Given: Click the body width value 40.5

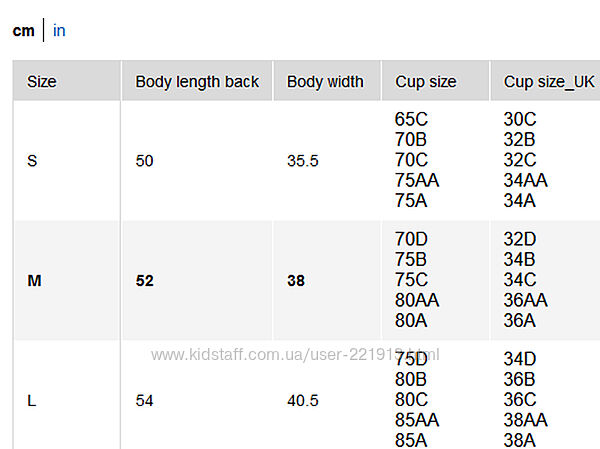Looking at the screenshot, I should click(x=303, y=400).
